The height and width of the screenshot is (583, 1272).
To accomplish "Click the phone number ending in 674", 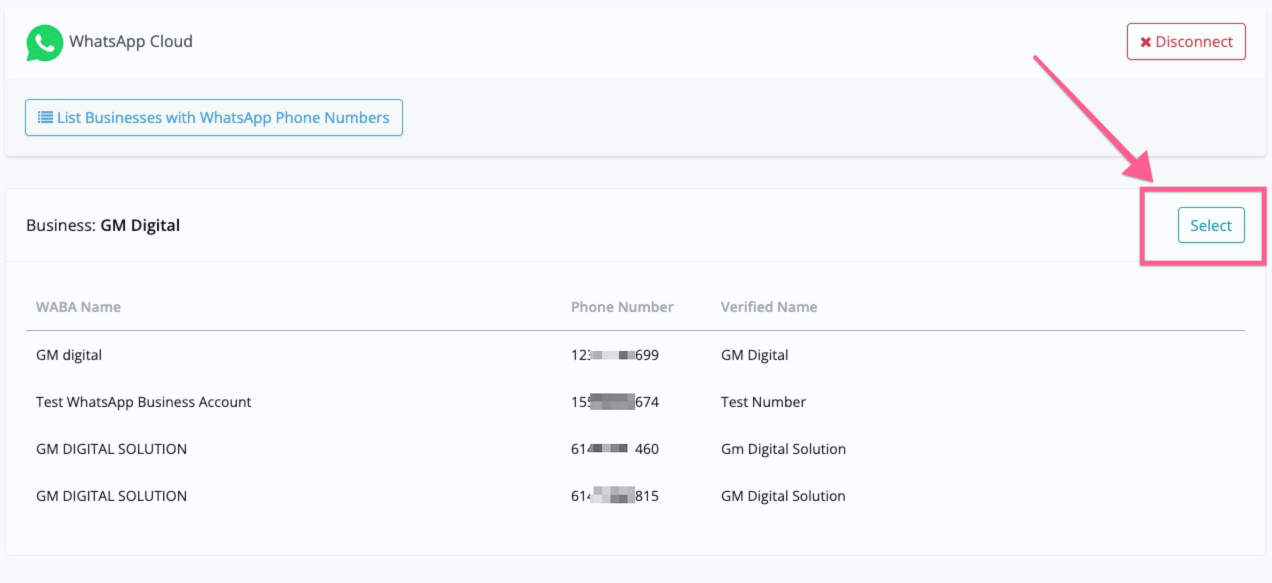I will (615, 402).
